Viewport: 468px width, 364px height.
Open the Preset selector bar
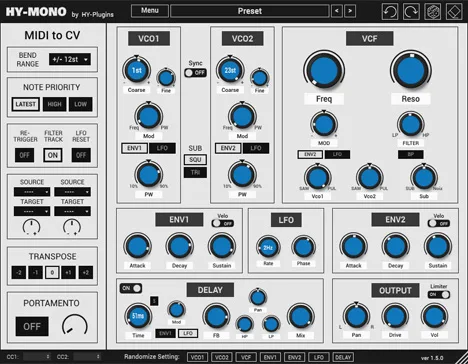pyautogui.click(x=250, y=11)
